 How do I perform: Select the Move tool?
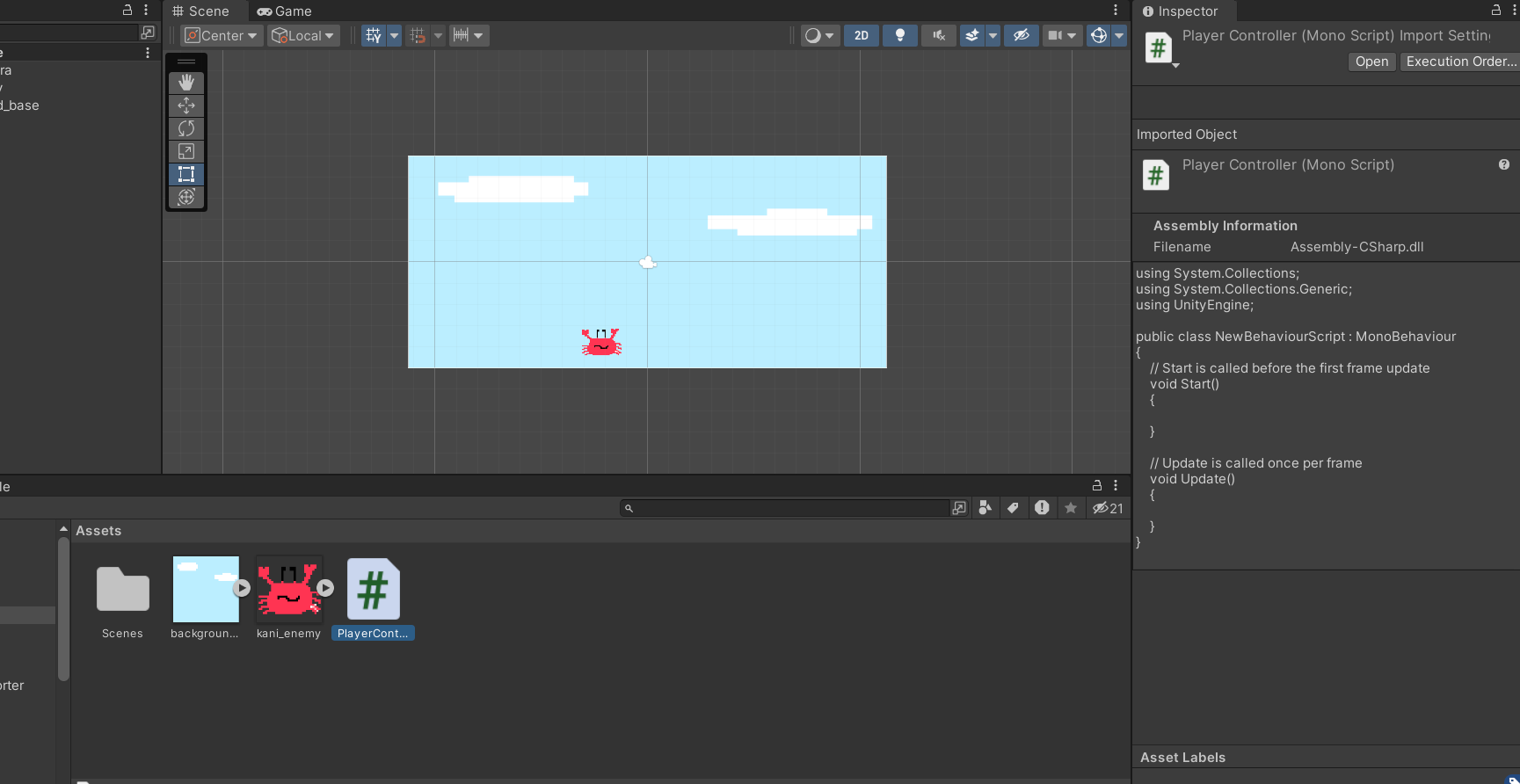click(x=186, y=105)
